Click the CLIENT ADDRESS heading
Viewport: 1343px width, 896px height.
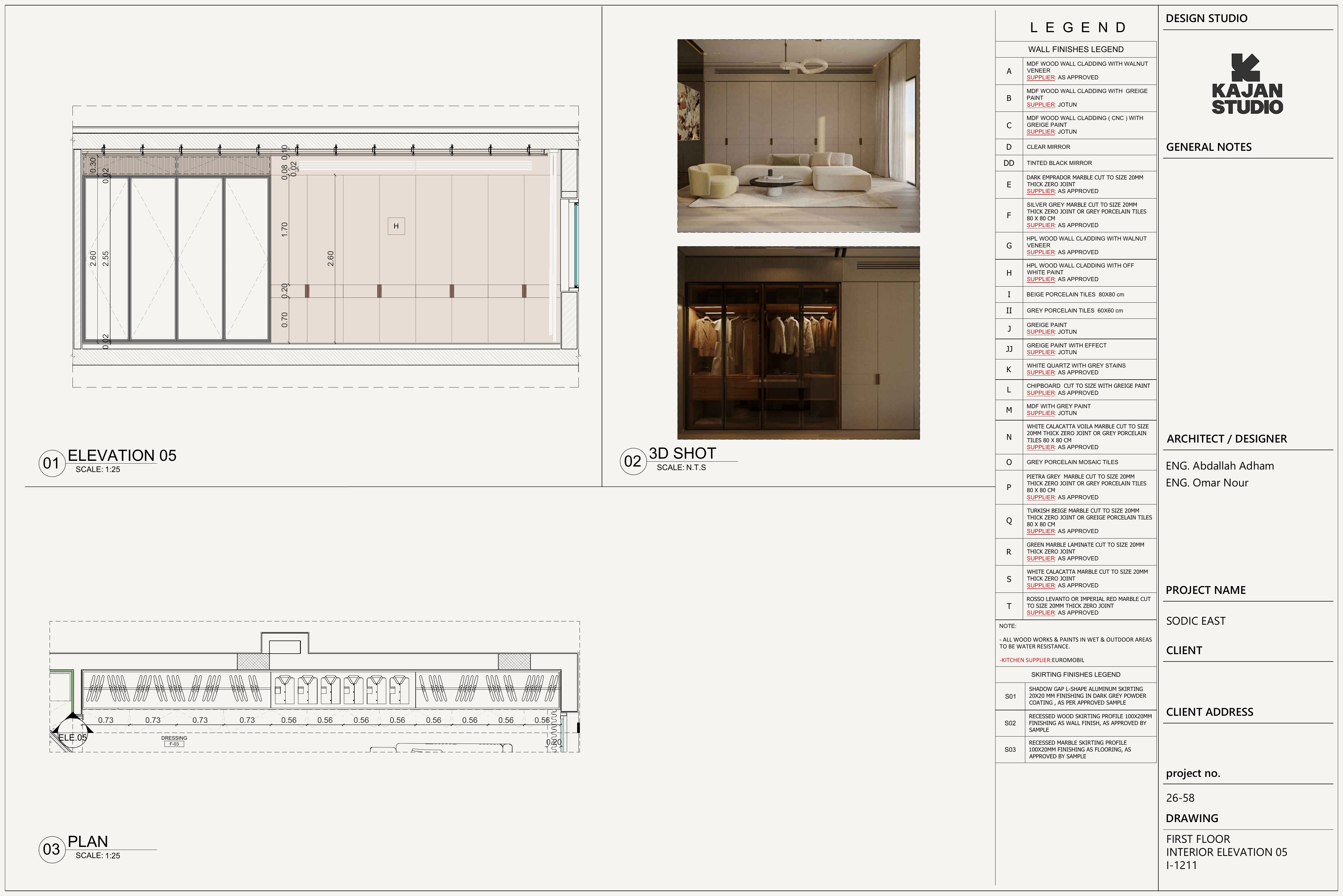pyautogui.click(x=1209, y=712)
